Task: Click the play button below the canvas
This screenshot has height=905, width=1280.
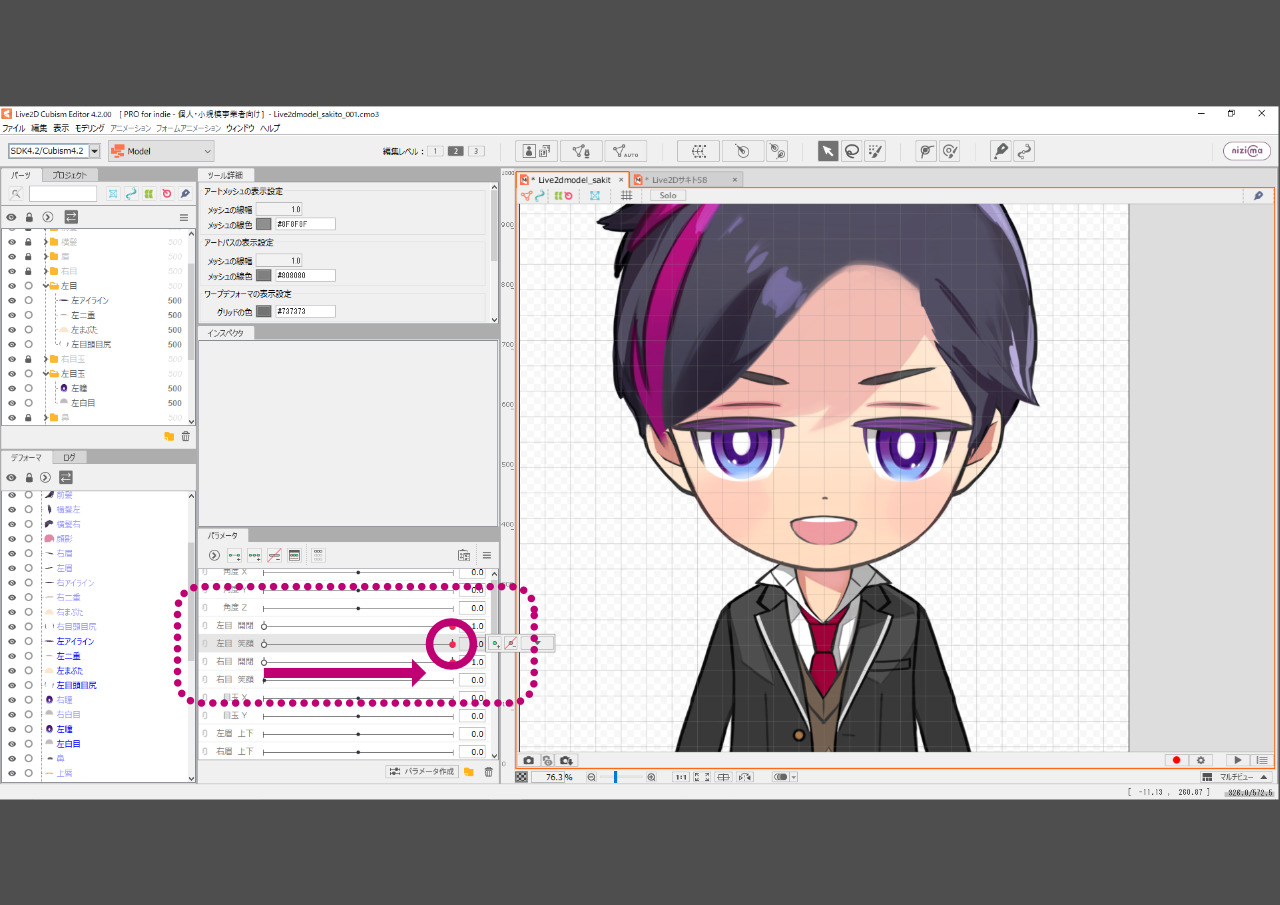Action: click(1237, 760)
